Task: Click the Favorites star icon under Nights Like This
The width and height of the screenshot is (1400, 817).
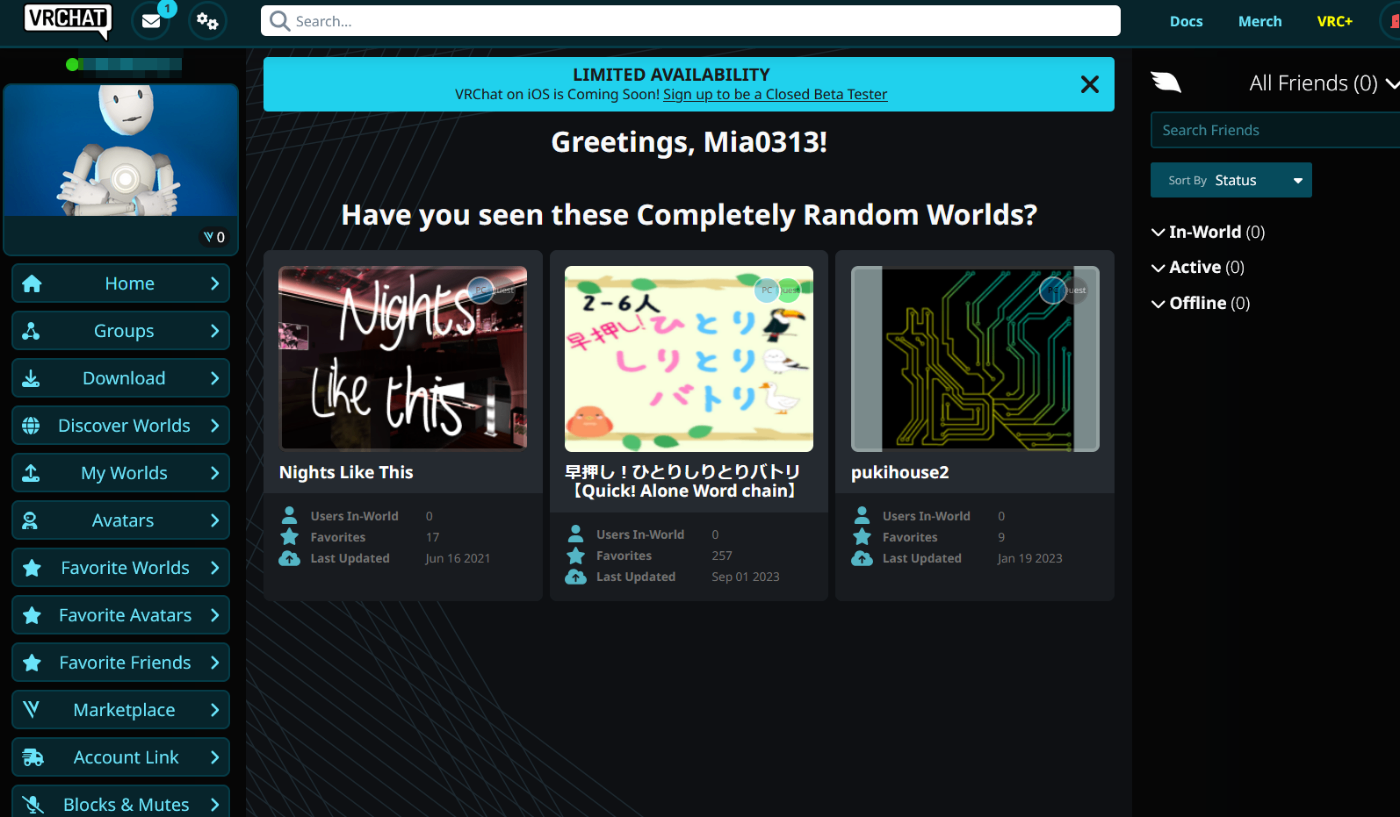Action: pos(289,537)
